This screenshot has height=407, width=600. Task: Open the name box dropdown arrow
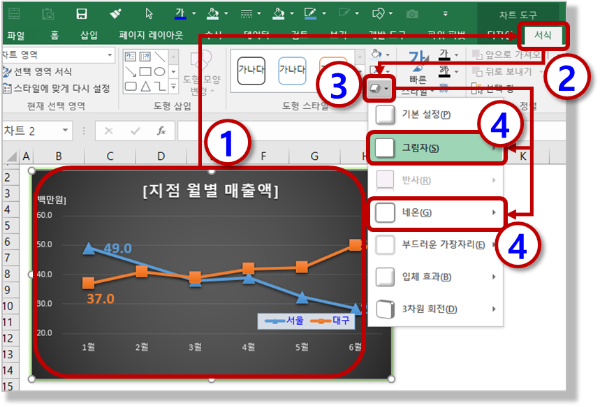pos(65,130)
